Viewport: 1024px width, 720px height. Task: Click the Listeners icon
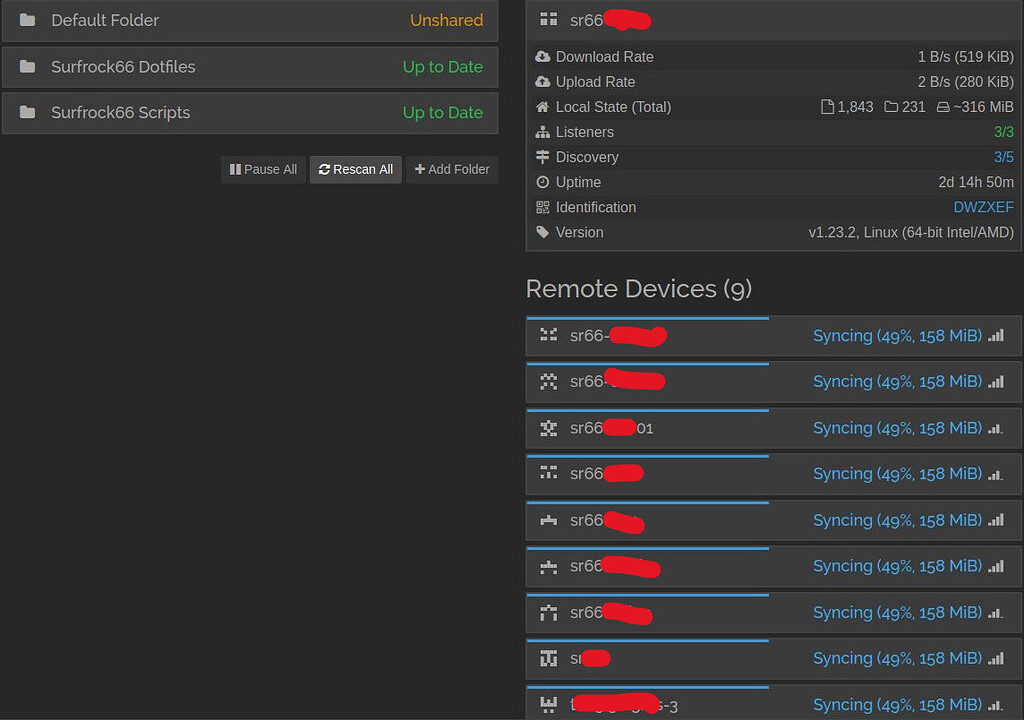click(x=544, y=132)
